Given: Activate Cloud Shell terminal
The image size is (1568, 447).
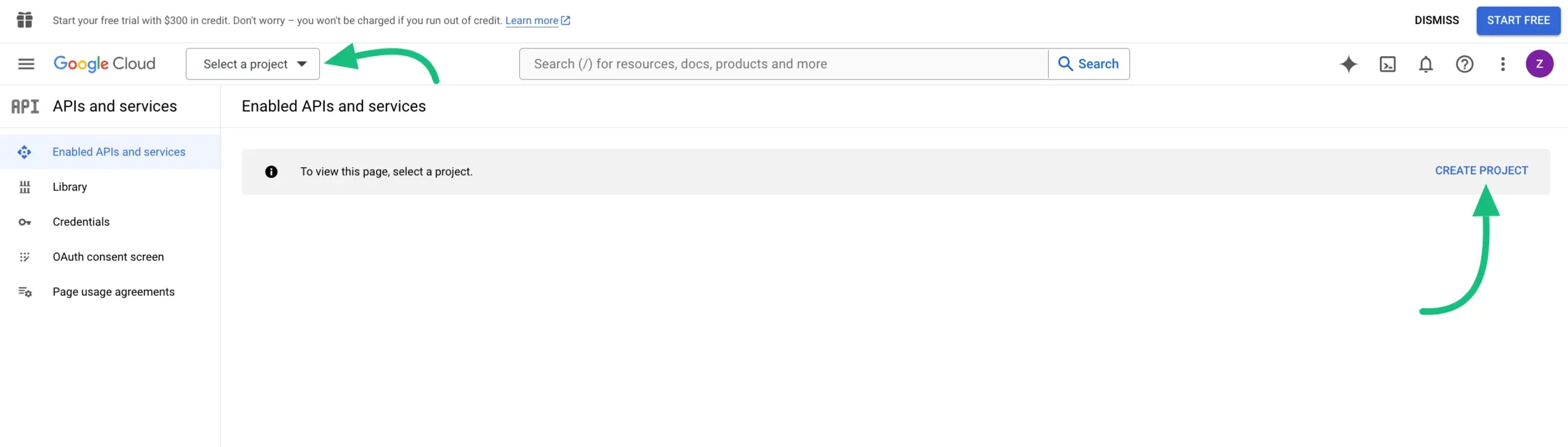Looking at the screenshot, I should (1387, 64).
